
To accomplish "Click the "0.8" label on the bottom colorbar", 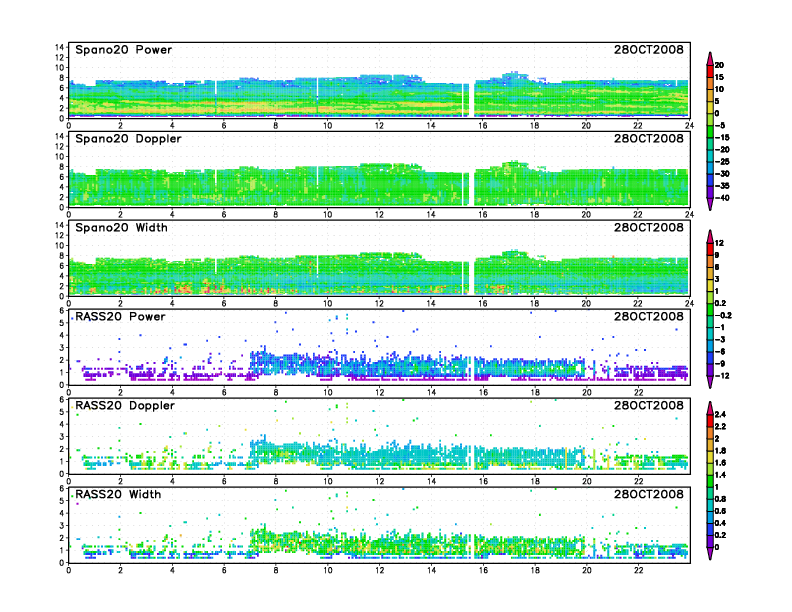I will tap(720, 499).
